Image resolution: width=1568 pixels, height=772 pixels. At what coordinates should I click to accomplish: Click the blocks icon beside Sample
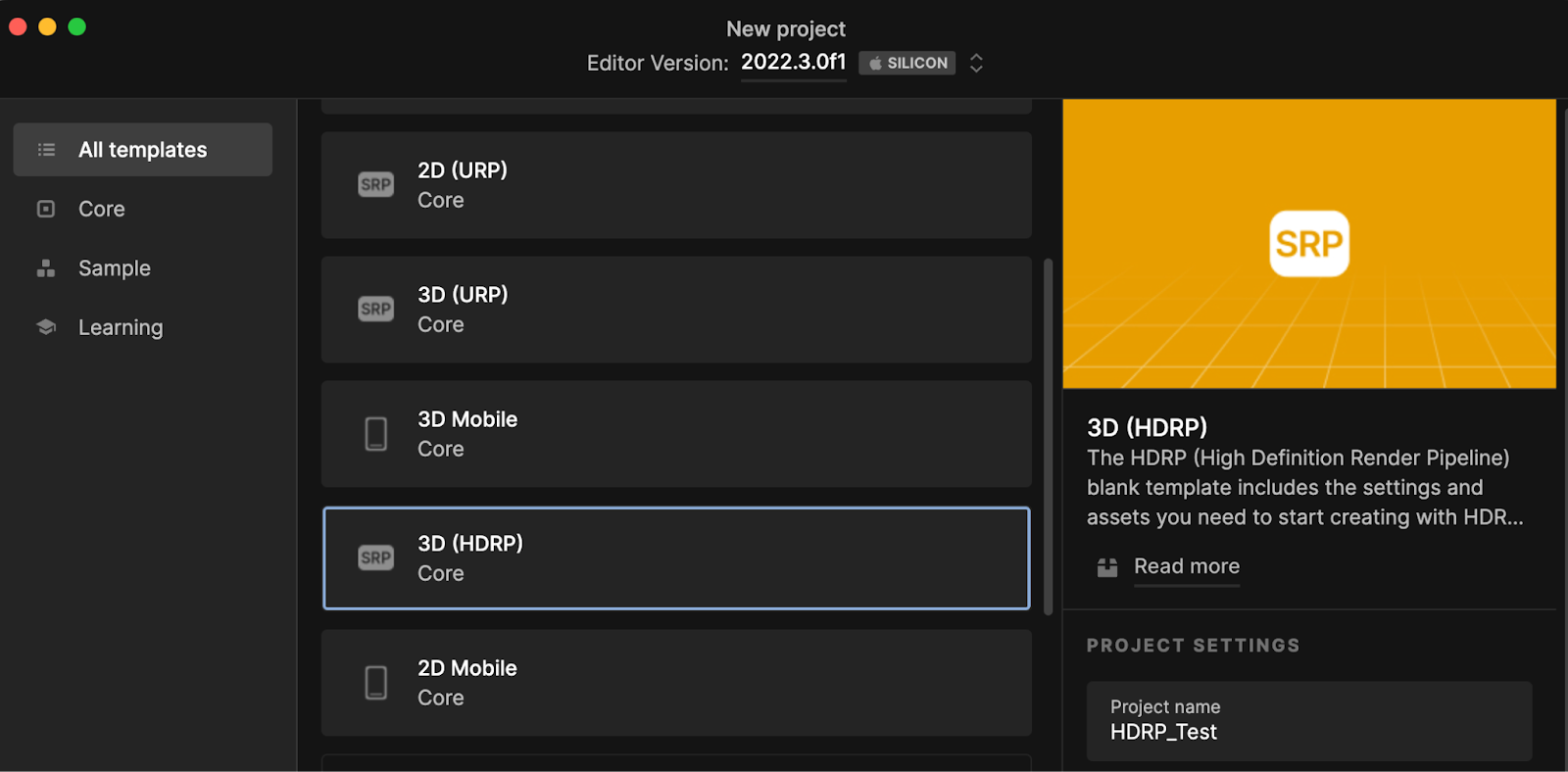(x=46, y=268)
